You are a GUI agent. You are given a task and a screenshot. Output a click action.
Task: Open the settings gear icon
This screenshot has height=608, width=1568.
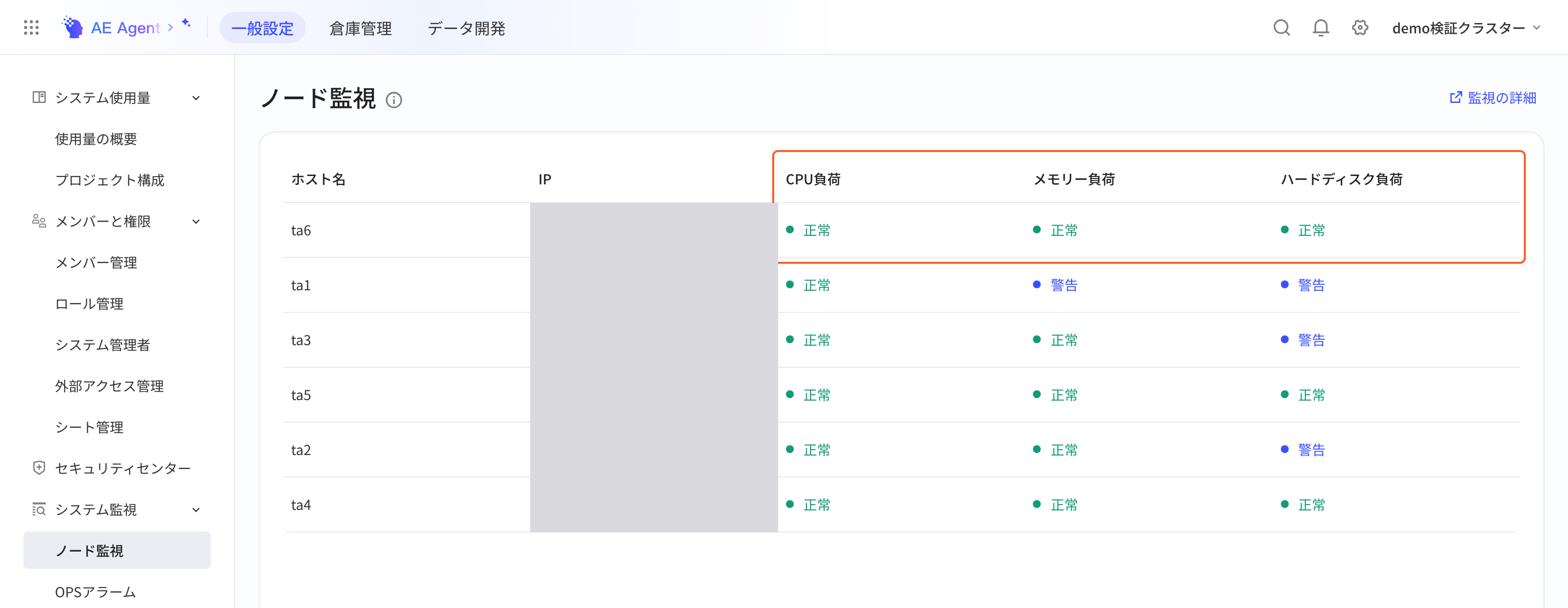1360,27
